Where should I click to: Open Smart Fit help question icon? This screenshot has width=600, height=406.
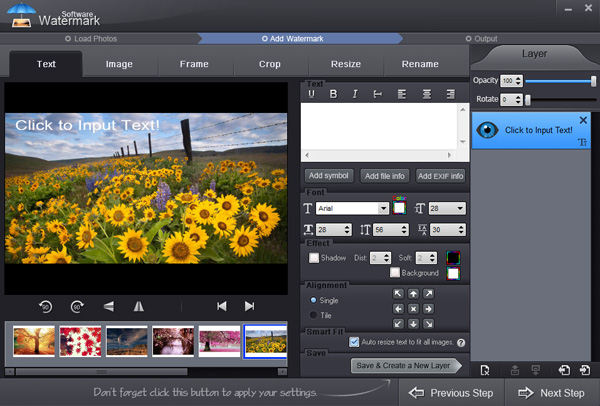click(x=461, y=342)
